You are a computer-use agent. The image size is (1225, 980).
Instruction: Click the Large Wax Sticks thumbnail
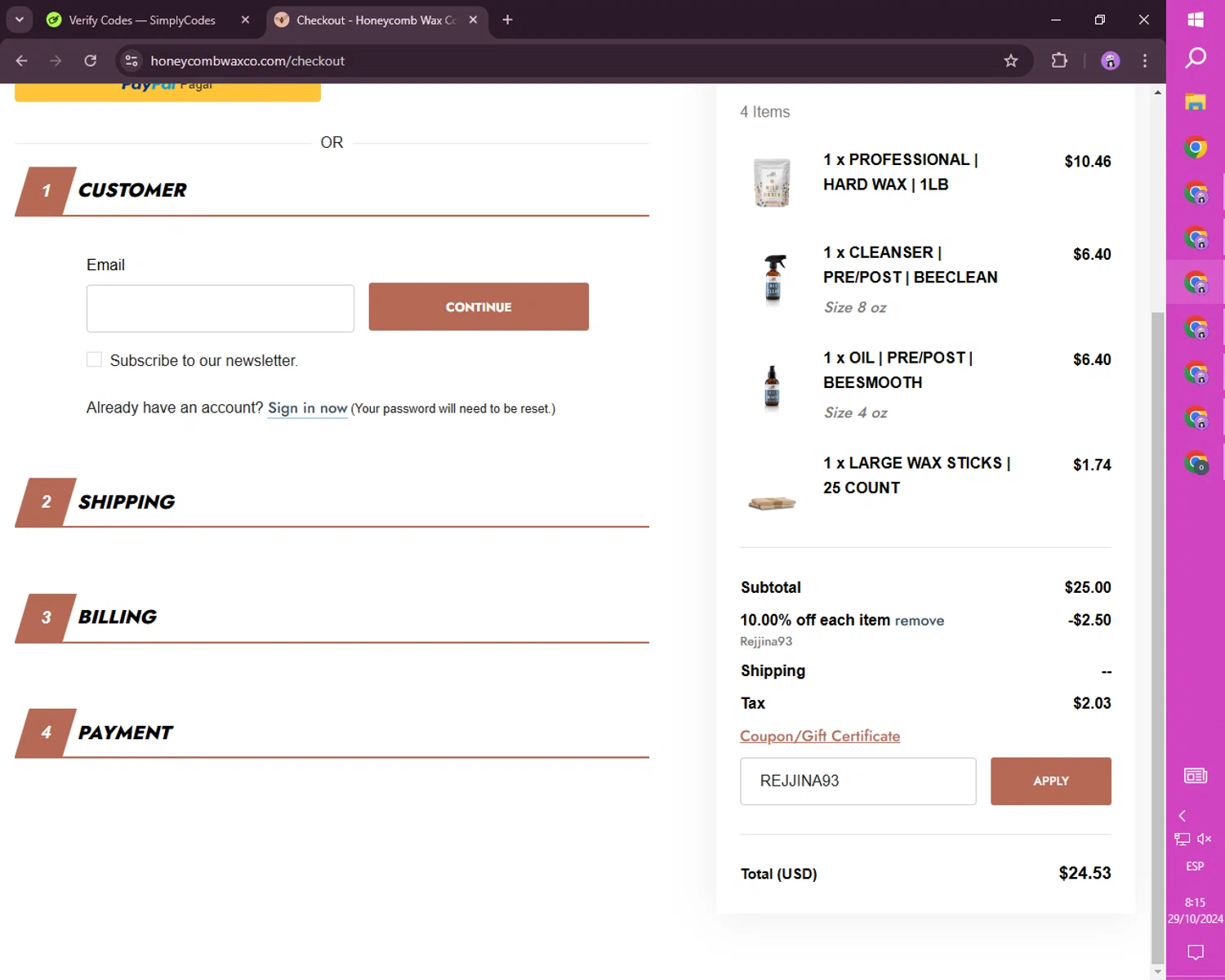point(772,502)
